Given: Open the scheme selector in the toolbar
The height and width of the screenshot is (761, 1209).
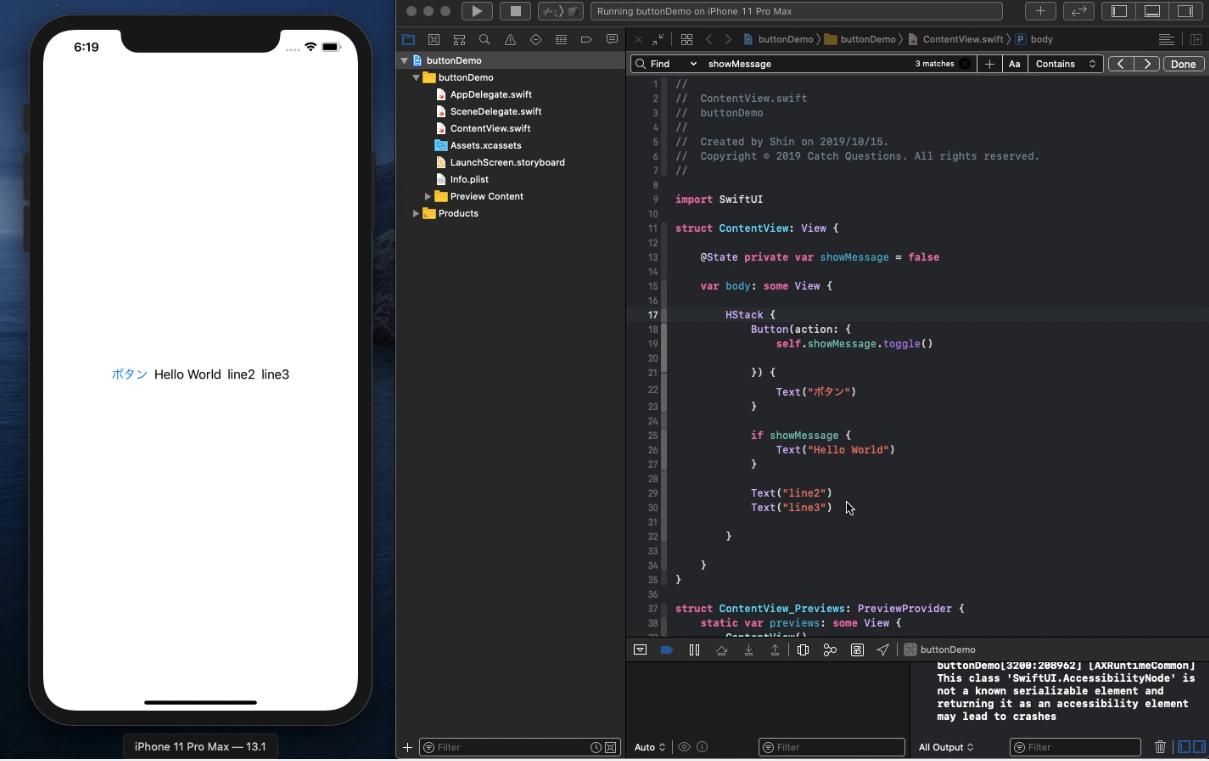Looking at the screenshot, I should pos(561,11).
